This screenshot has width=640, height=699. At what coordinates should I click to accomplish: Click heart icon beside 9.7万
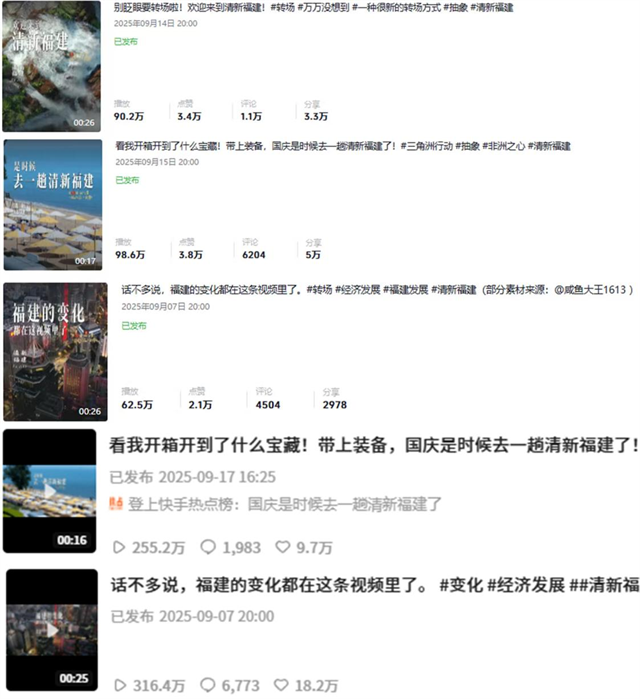283,547
